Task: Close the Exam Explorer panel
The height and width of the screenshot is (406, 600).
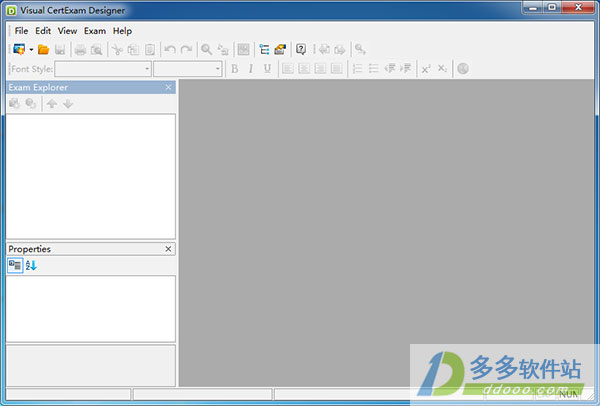Action: tap(168, 88)
